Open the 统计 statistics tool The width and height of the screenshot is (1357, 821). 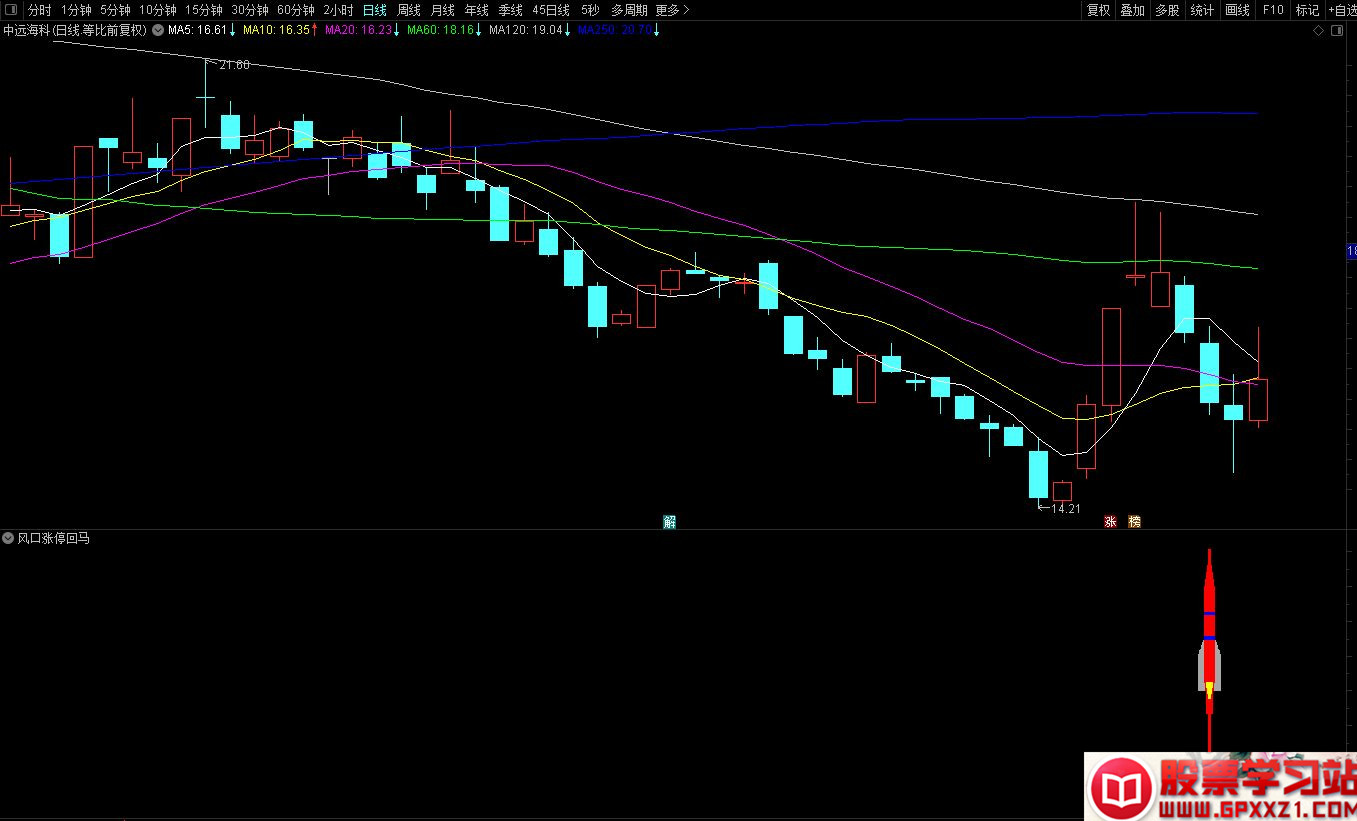click(1202, 10)
